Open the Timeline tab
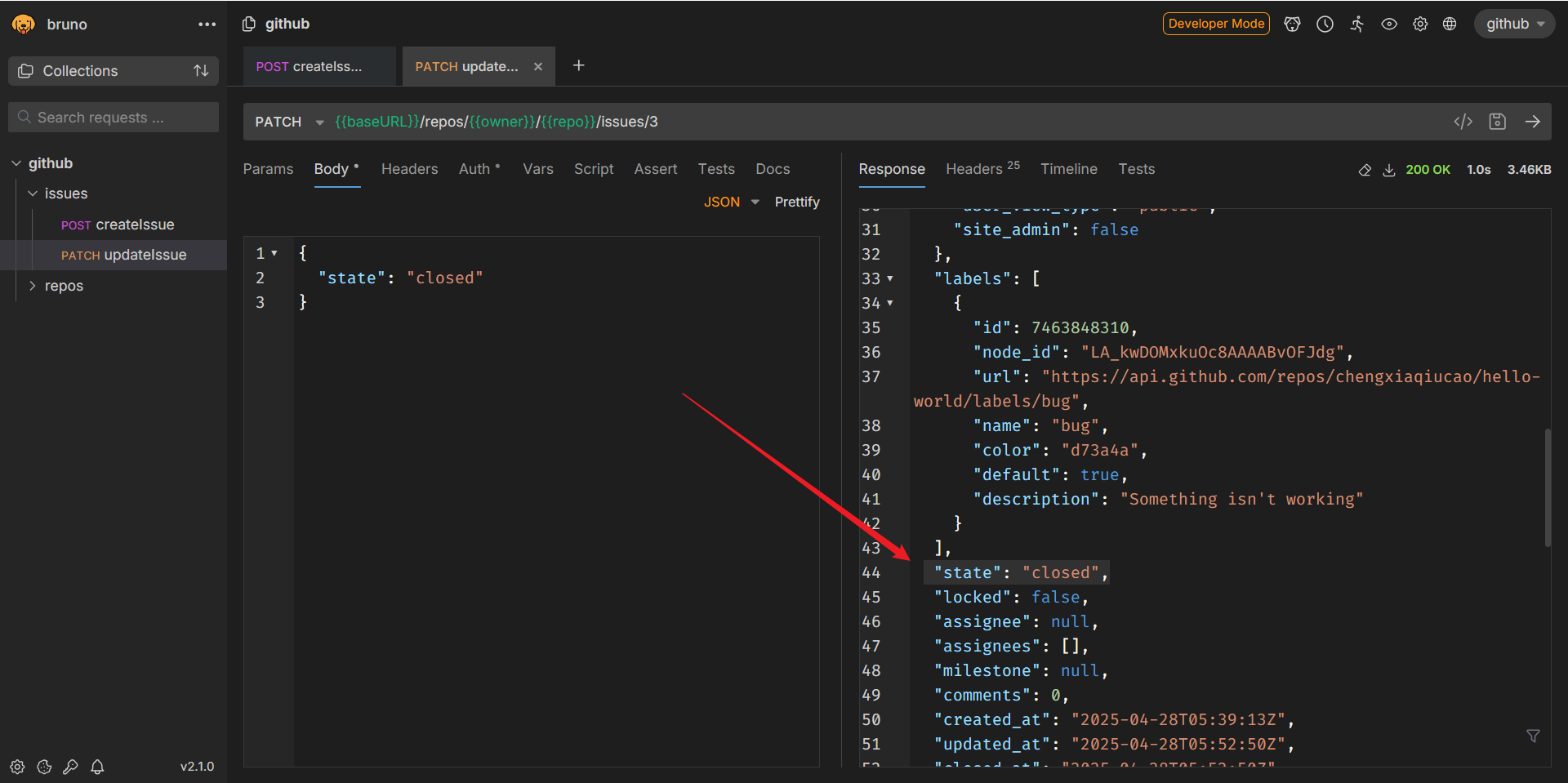The image size is (1568, 783). click(x=1068, y=169)
